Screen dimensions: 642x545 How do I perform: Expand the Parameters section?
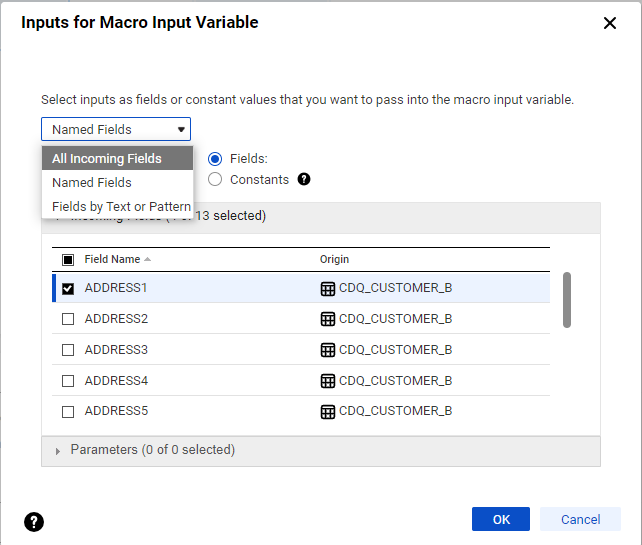click(x=58, y=450)
